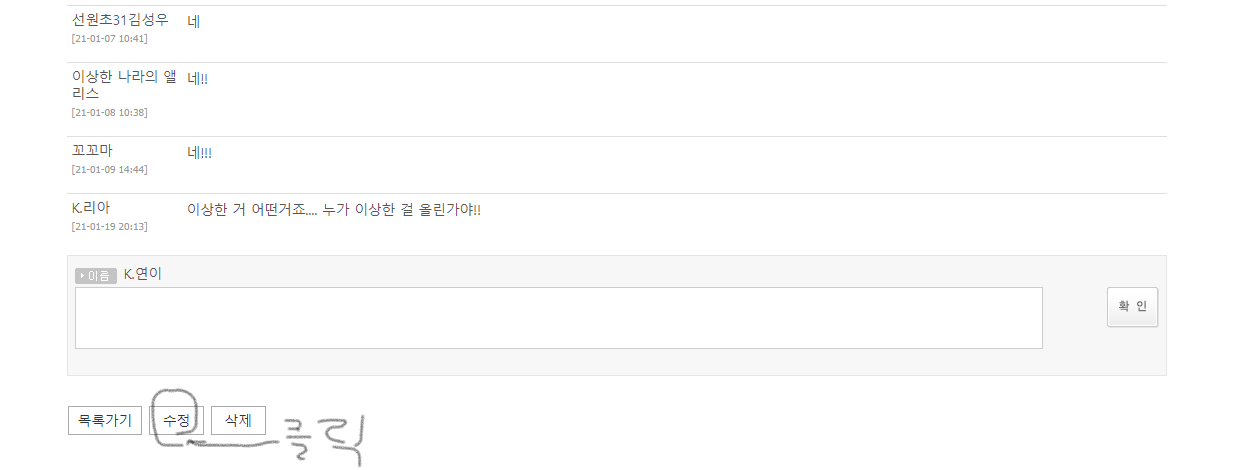Click the timestamp 21-01-09 14:44
Image resolution: width=1241 pixels, height=470 pixels.
(110, 169)
